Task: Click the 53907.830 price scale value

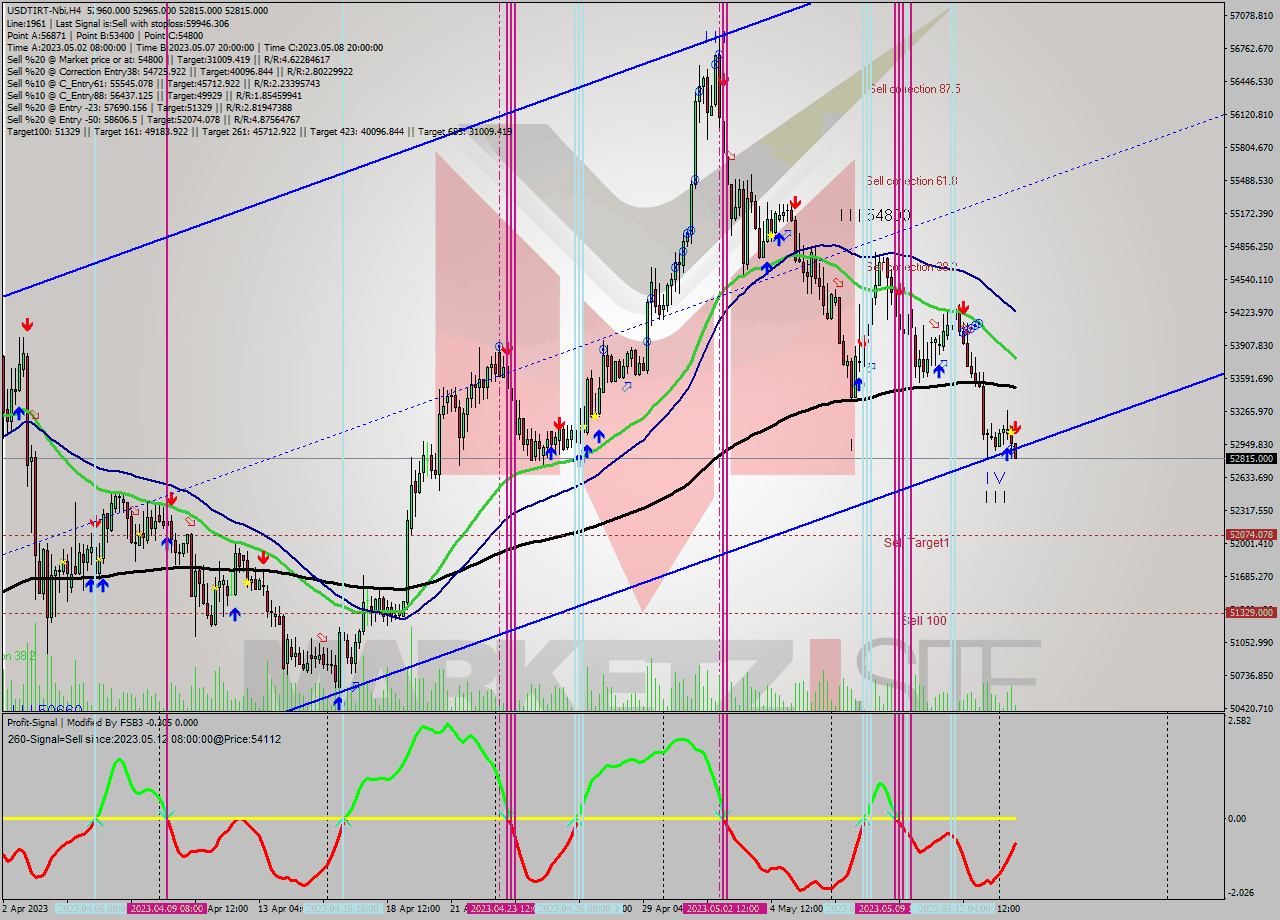Action: [x=1251, y=346]
